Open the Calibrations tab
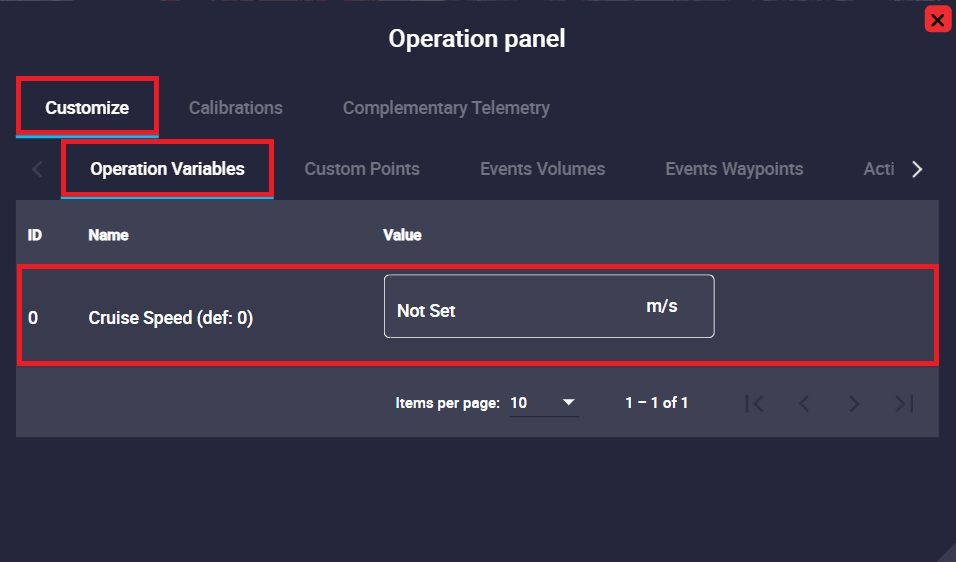 click(236, 108)
